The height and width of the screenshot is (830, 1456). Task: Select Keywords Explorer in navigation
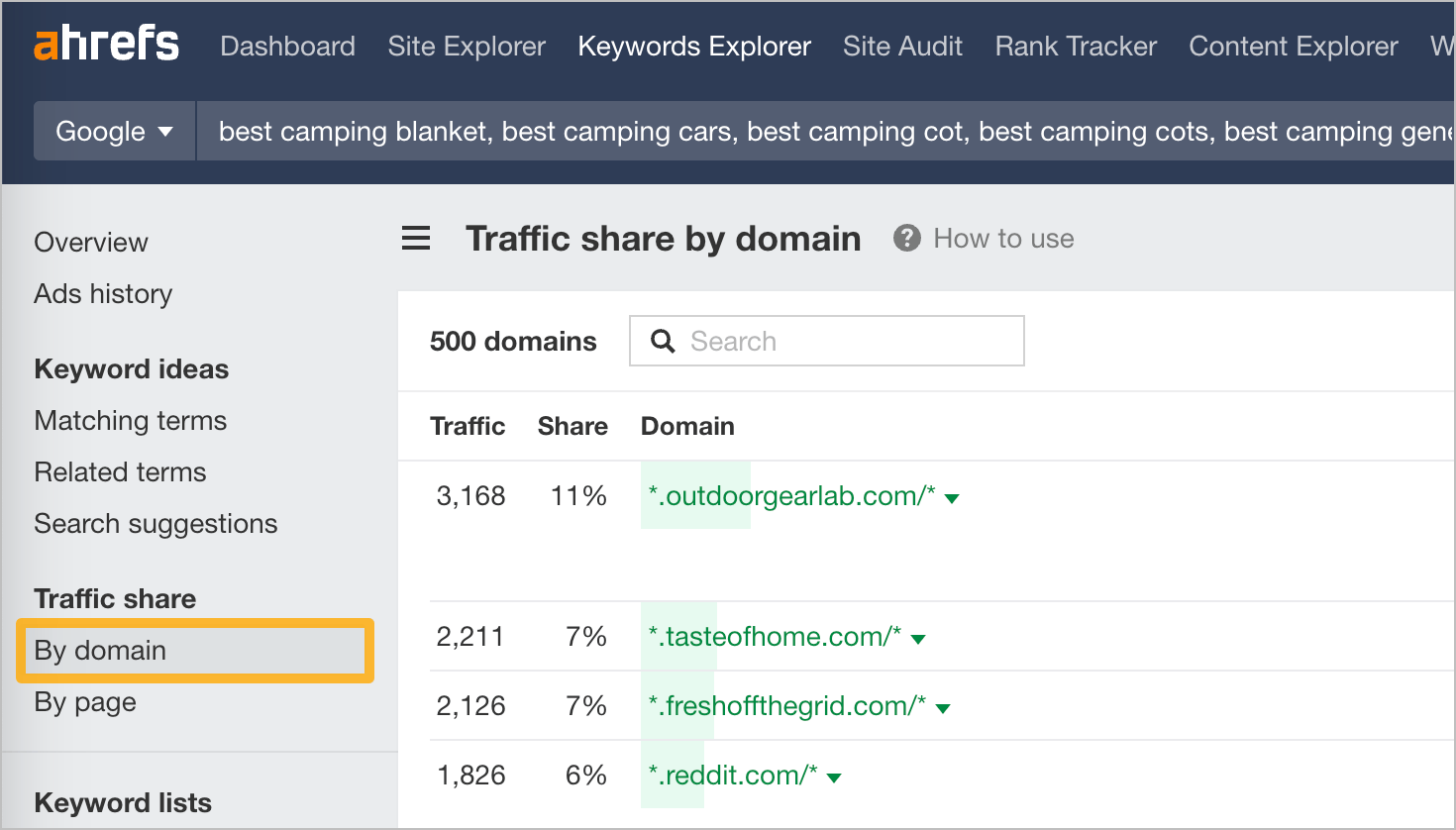click(x=694, y=46)
